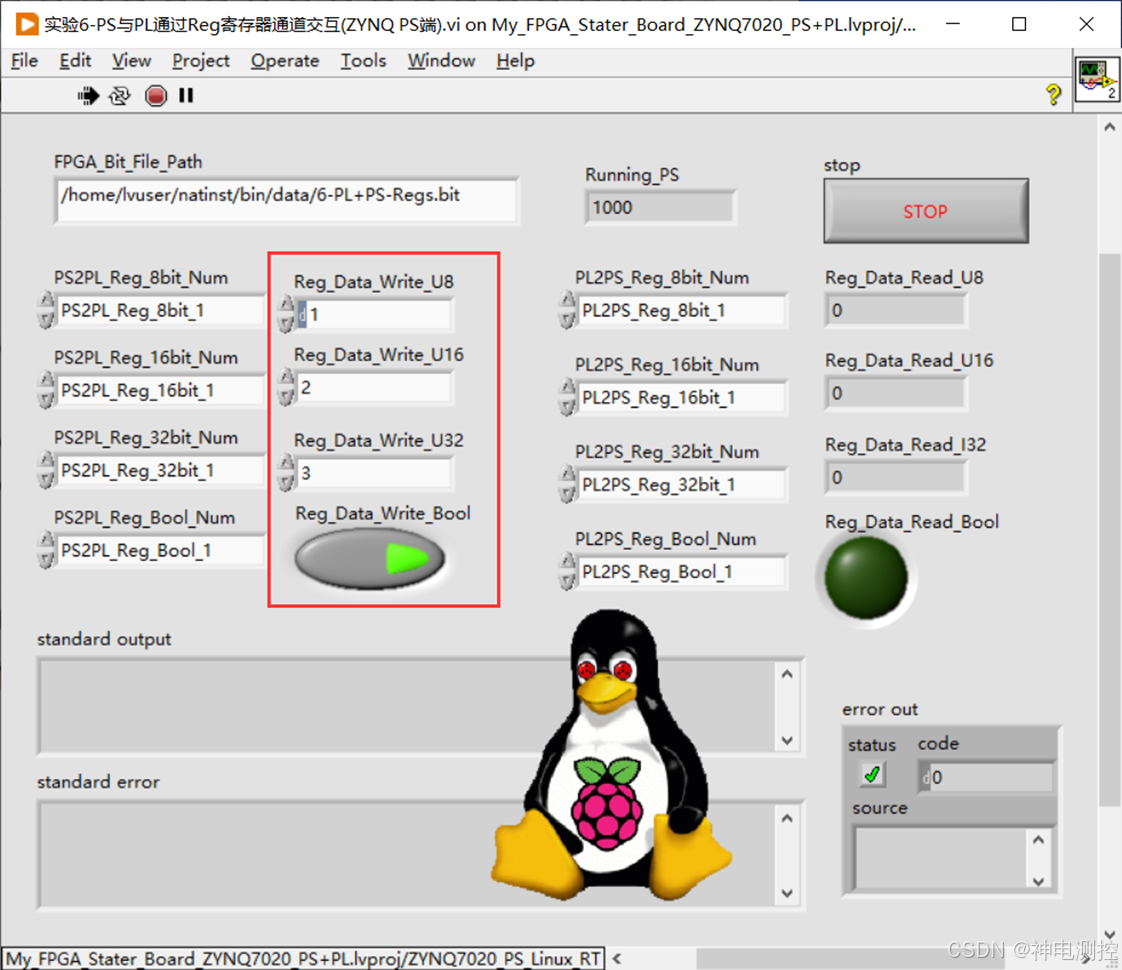Click the stepper arrows of PS2PL_Reg_Bool_Num
Screen dimensions: 1122x970
pos(46,550)
